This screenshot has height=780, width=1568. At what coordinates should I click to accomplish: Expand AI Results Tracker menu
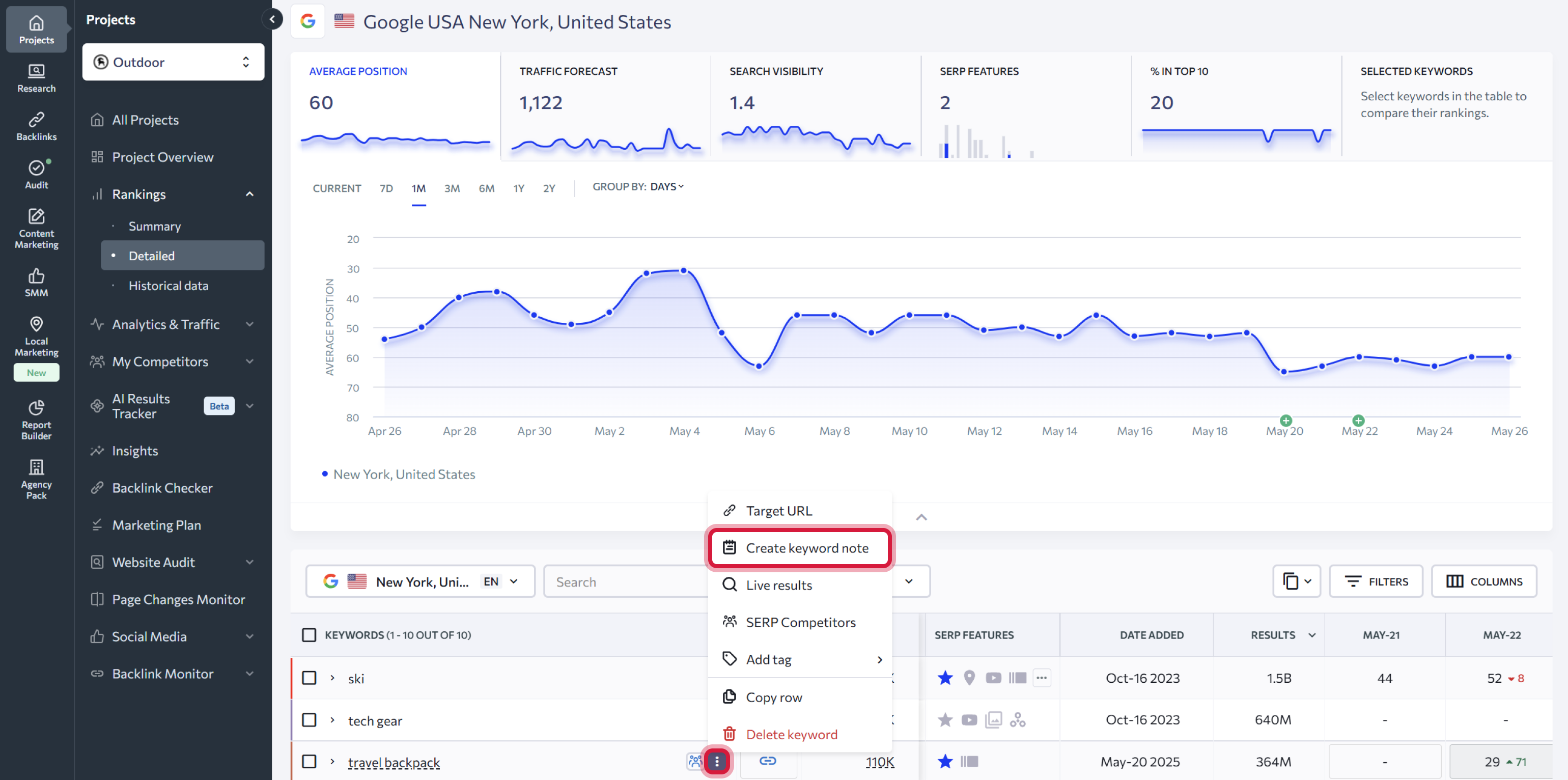(x=249, y=405)
